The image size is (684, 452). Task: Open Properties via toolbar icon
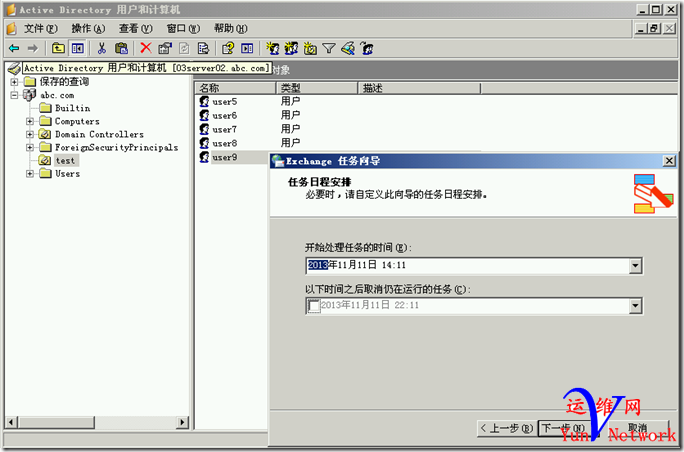(x=165, y=48)
